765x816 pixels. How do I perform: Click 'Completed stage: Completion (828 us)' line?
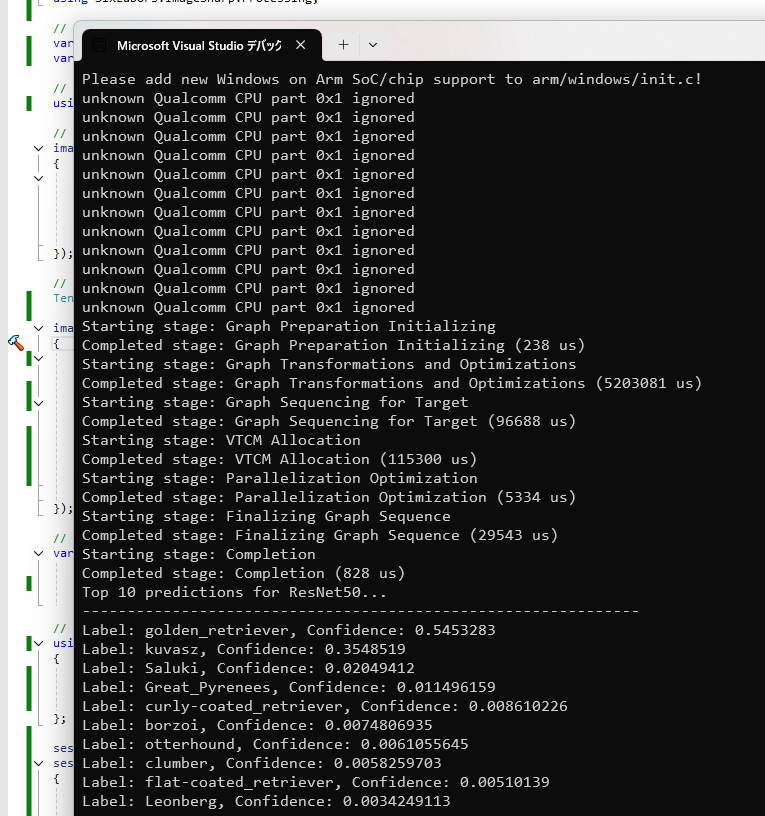pos(244,573)
